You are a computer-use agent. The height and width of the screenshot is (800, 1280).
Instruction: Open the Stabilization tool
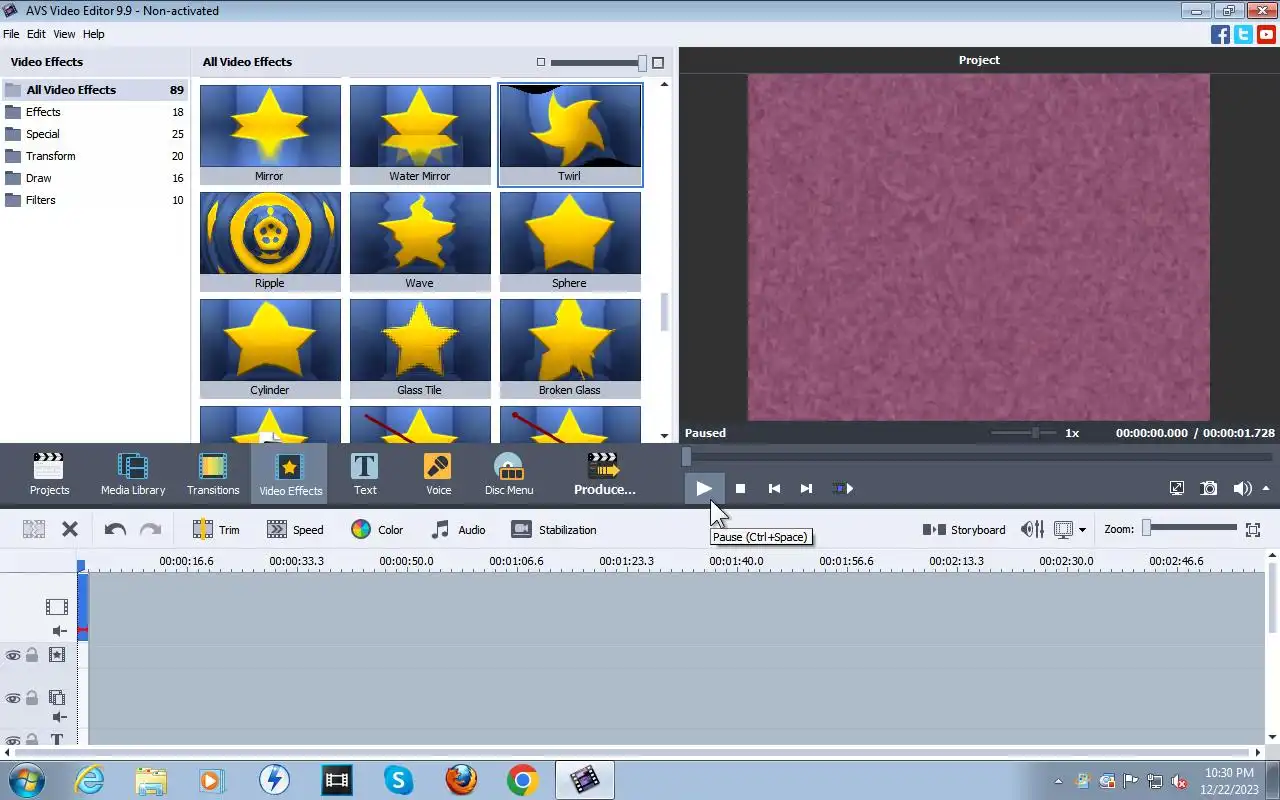(554, 530)
